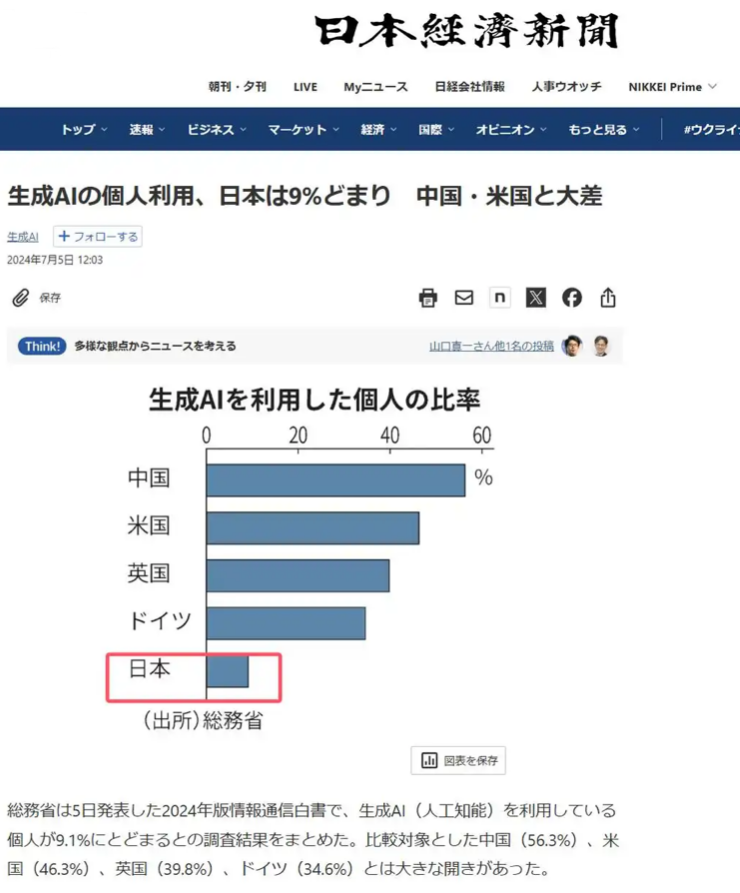The height and width of the screenshot is (893, 740).
Task: Open the NIKKEI Prime dropdown
Action: [x=672, y=87]
